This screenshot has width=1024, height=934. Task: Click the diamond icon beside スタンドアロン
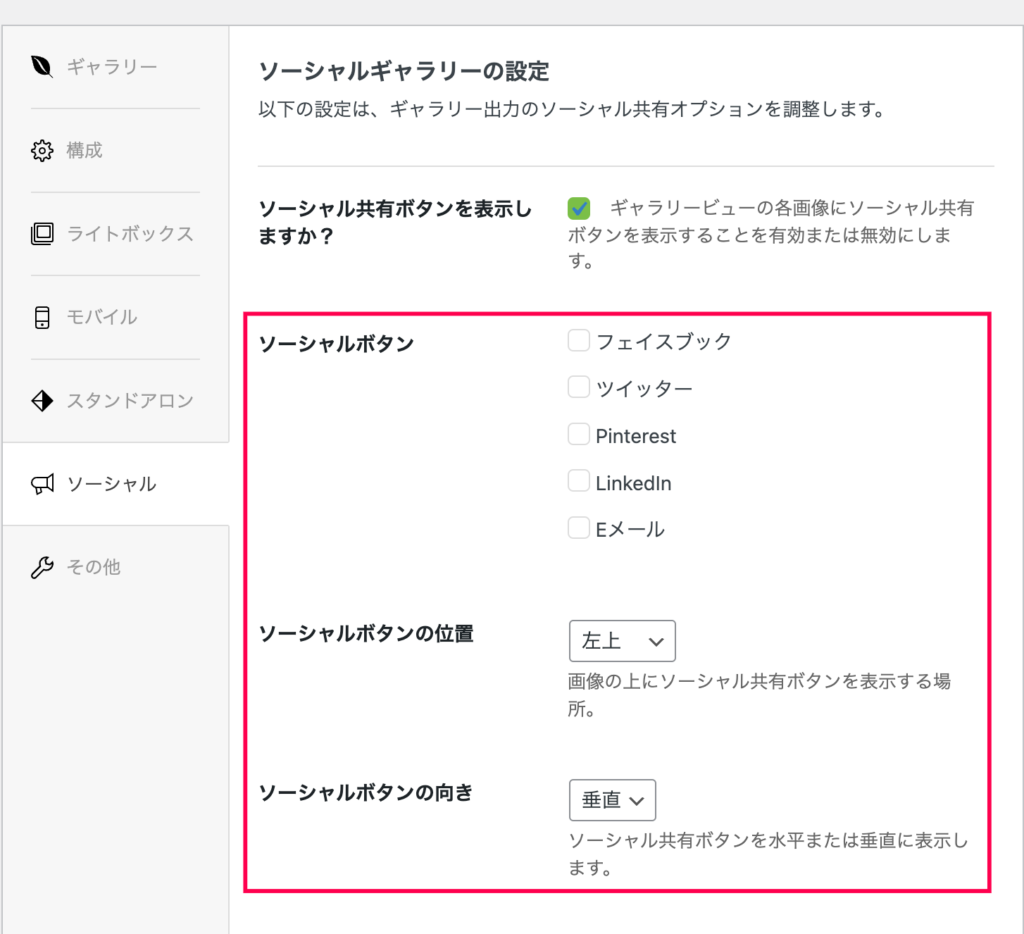pyautogui.click(x=42, y=400)
